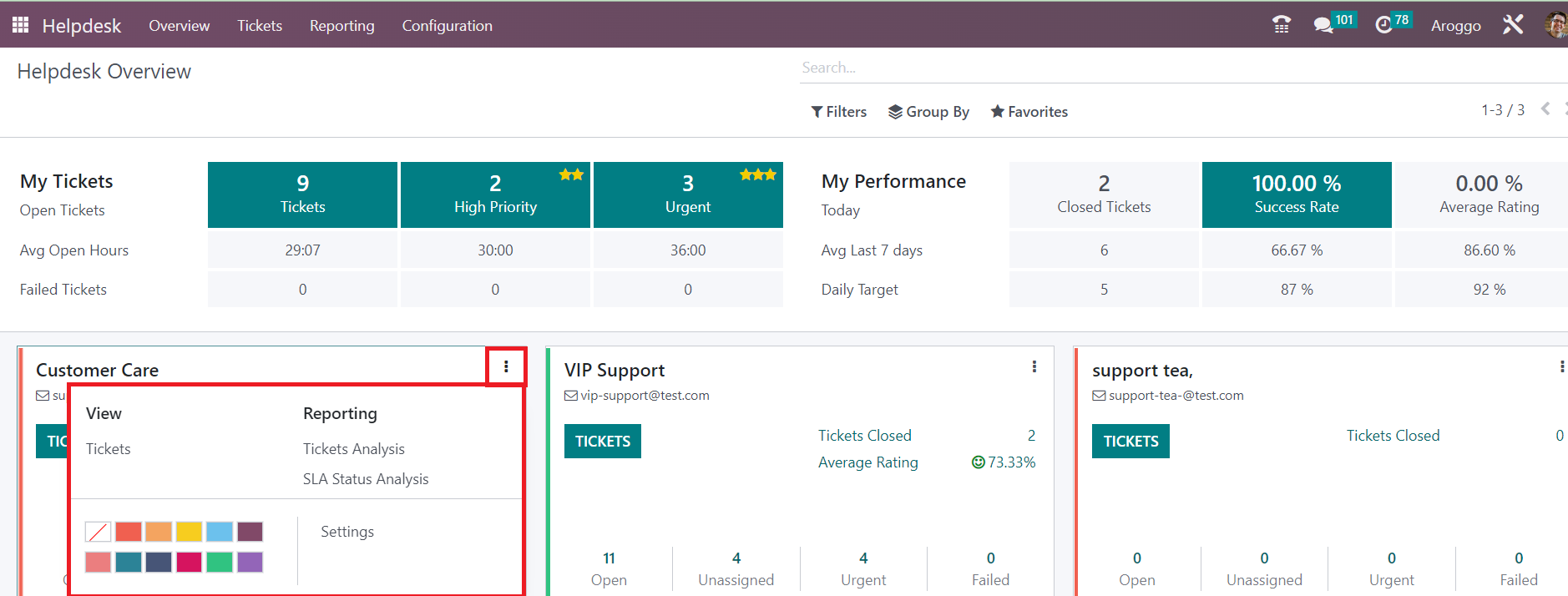Image resolution: width=1568 pixels, height=596 pixels.
Task: Expand the Group By dropdown
Action: tap(928, 112)
